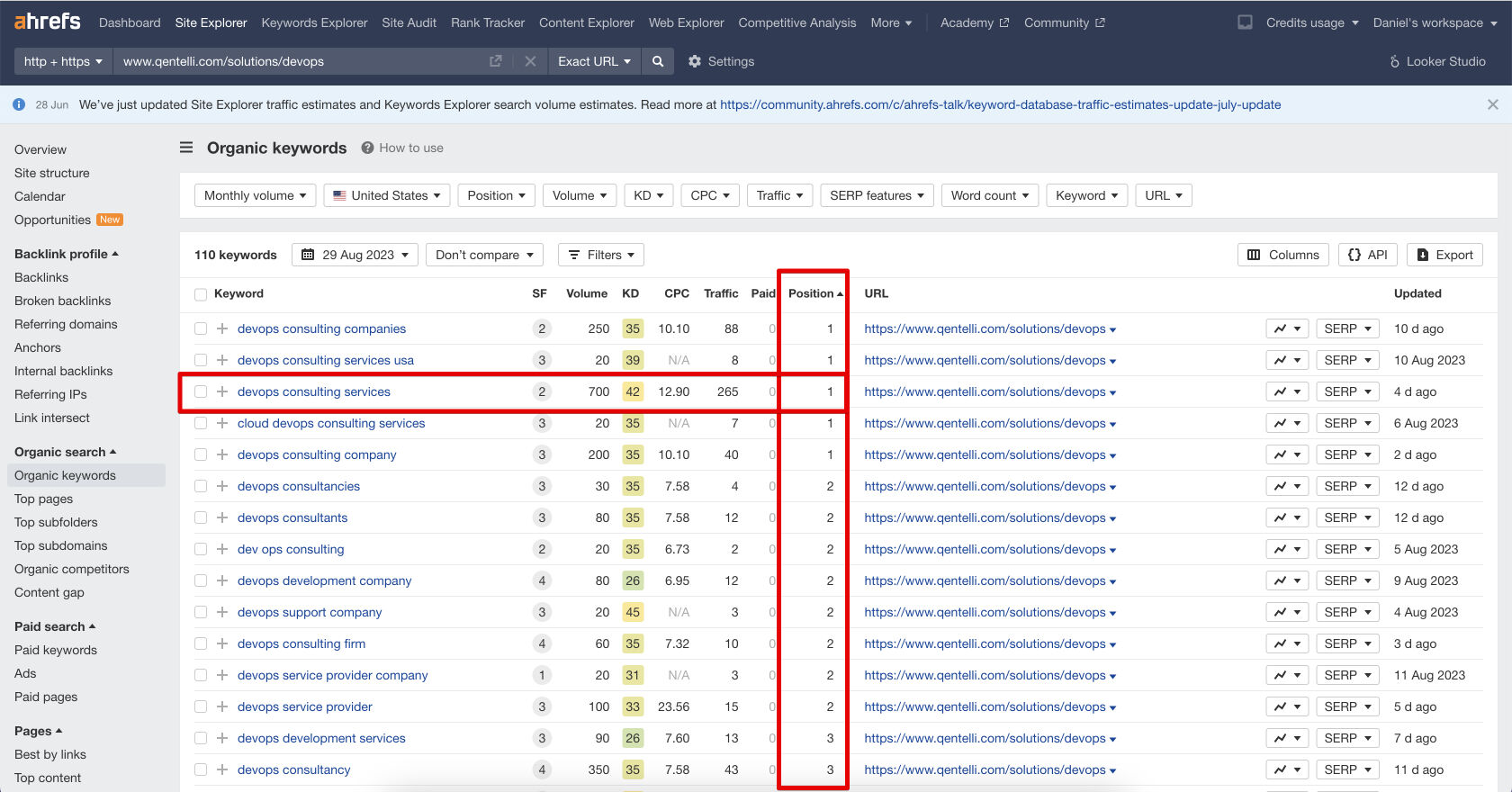Click the Ahrefs logo
1512x792 pixels.
coord(48,21)
